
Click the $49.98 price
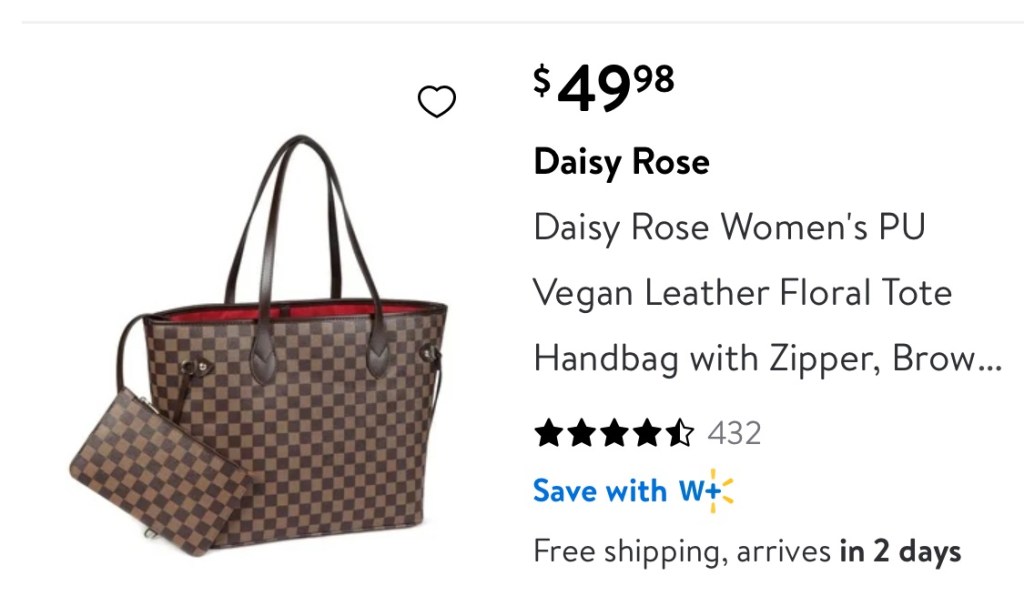[603, 87]
